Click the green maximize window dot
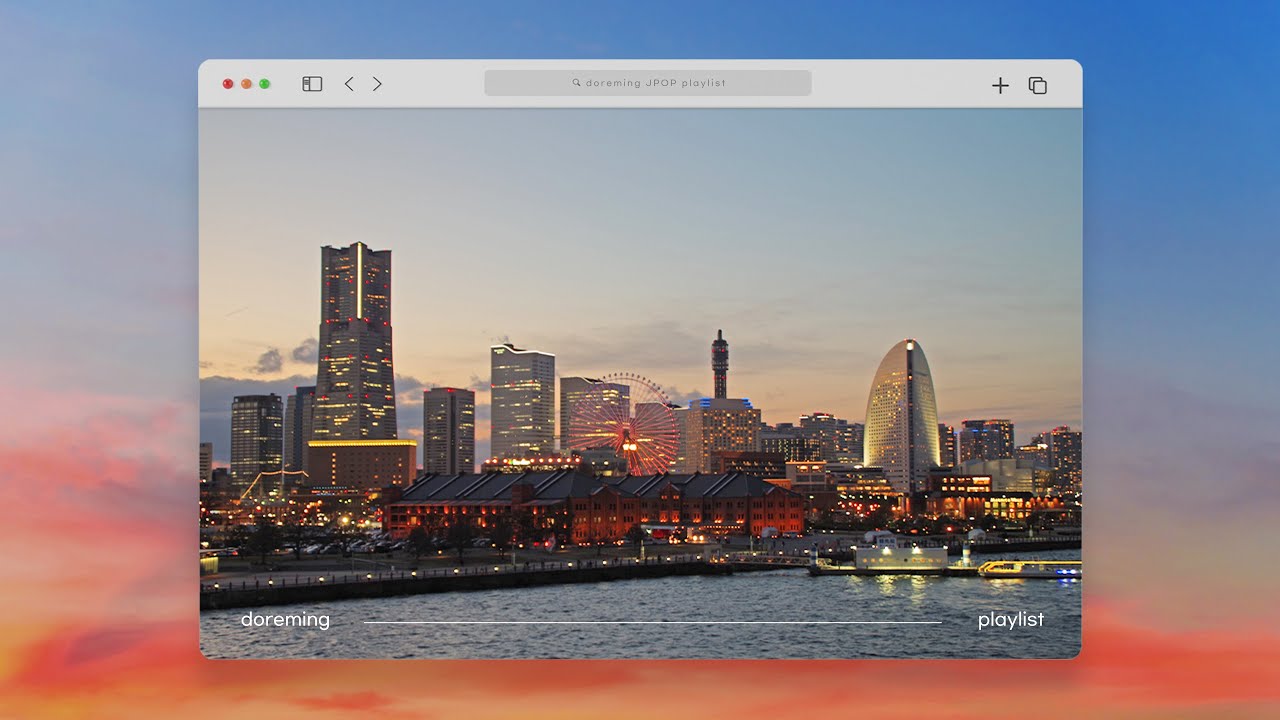The height and width of the screenshot is (720, 1280). coord(265,84)
